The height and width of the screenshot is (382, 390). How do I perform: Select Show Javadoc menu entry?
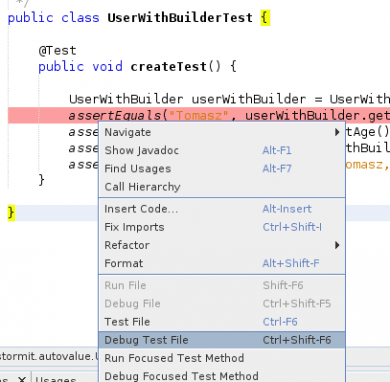[222, 150]
